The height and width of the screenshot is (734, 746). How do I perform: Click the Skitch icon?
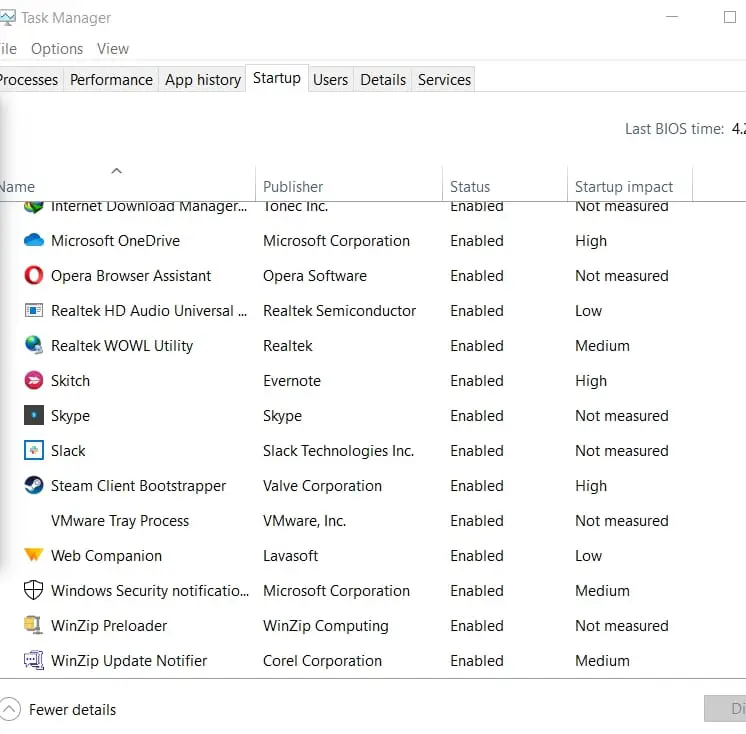click(34, 381)
